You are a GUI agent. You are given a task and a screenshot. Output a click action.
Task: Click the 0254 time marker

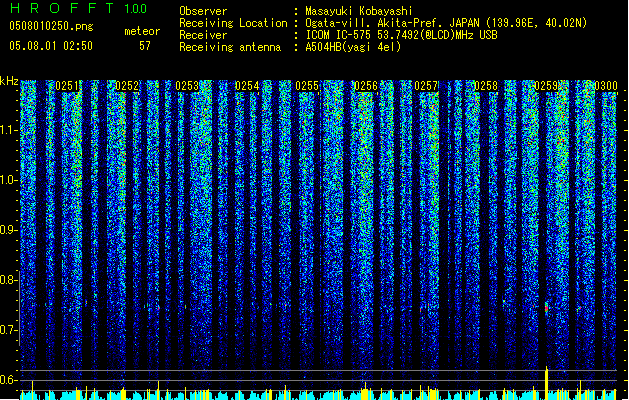[x=247, y=86]
